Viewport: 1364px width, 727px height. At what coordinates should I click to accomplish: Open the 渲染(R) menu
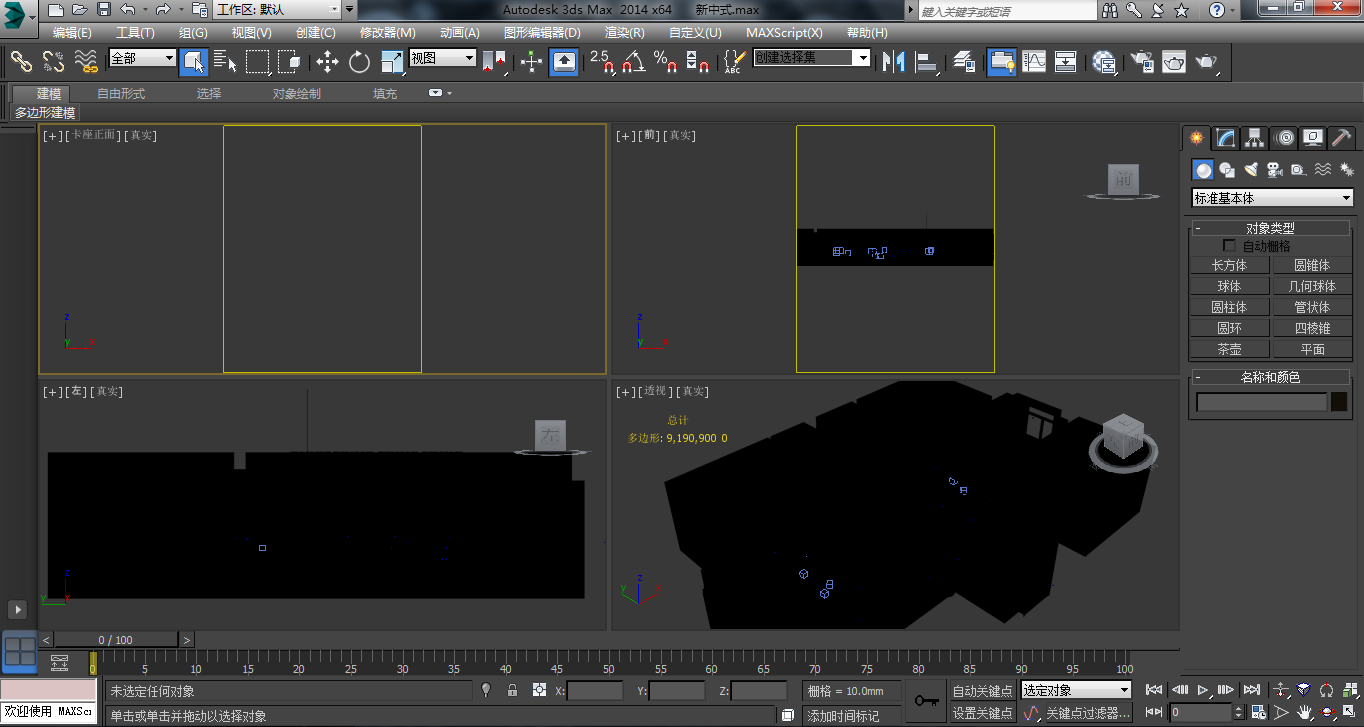point(624,33)
